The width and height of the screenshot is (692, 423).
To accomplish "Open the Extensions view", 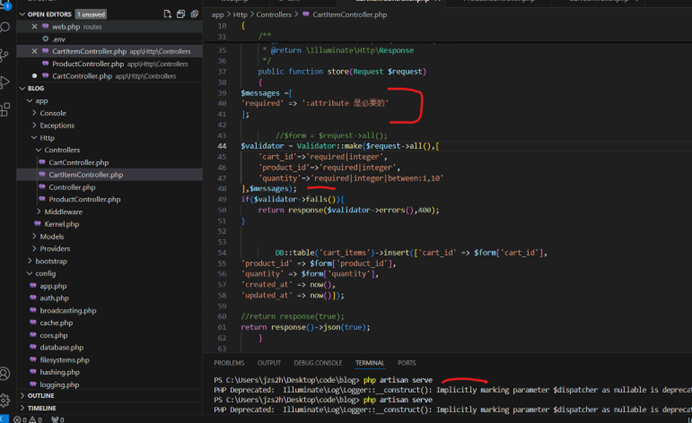I will point(5,110).
